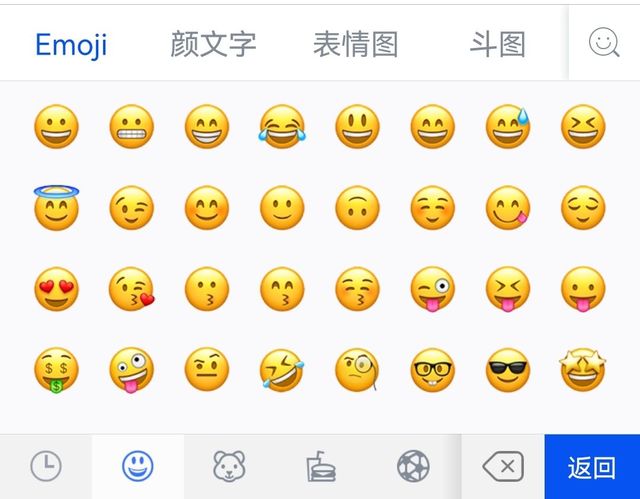This screenshot has height=499, width=640.
Task: Insert the halo angel face emoji
Action: pos(56,207)
